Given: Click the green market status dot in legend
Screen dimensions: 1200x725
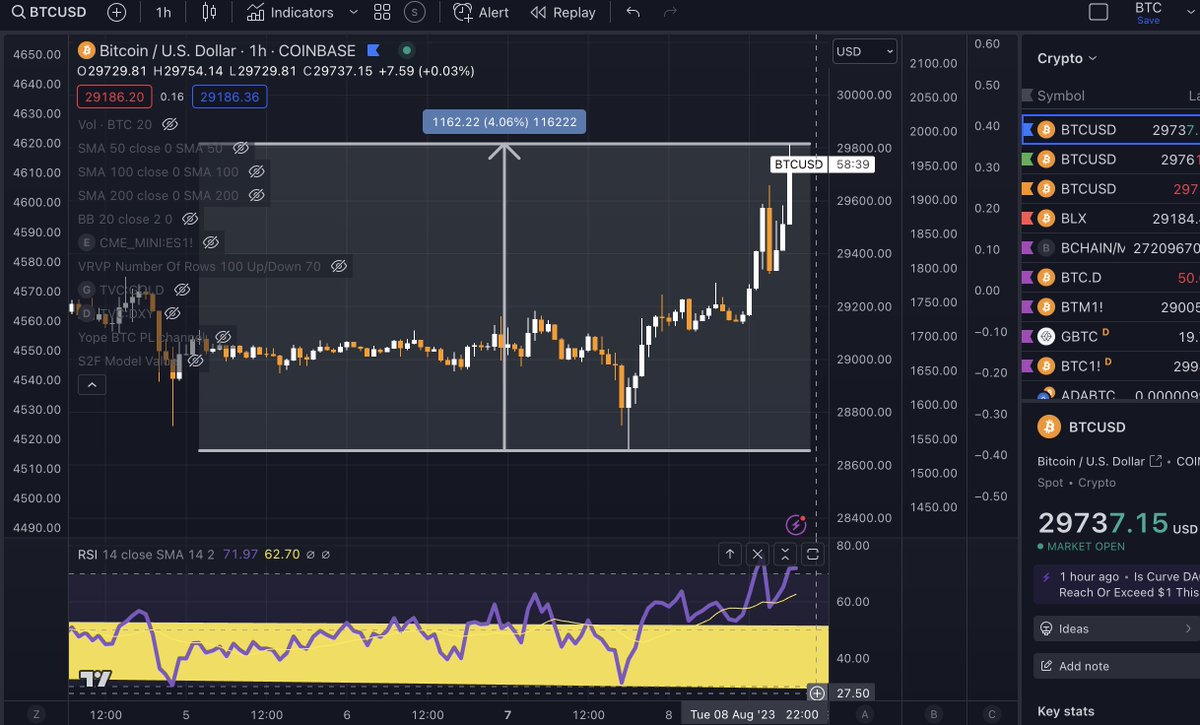Looking at the screenshot, I should click(406, 50).
